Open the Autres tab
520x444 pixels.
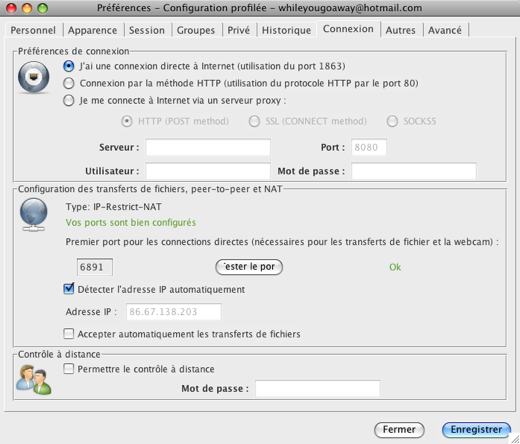tap(400, 30)
